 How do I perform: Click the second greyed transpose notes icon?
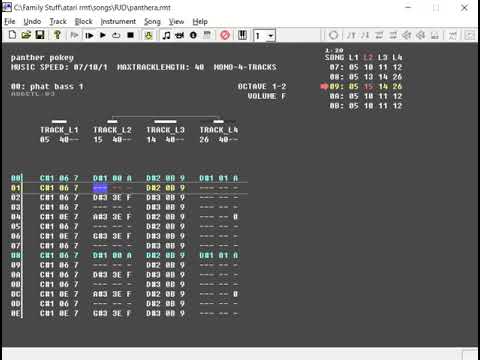click(x=365, y=35)
